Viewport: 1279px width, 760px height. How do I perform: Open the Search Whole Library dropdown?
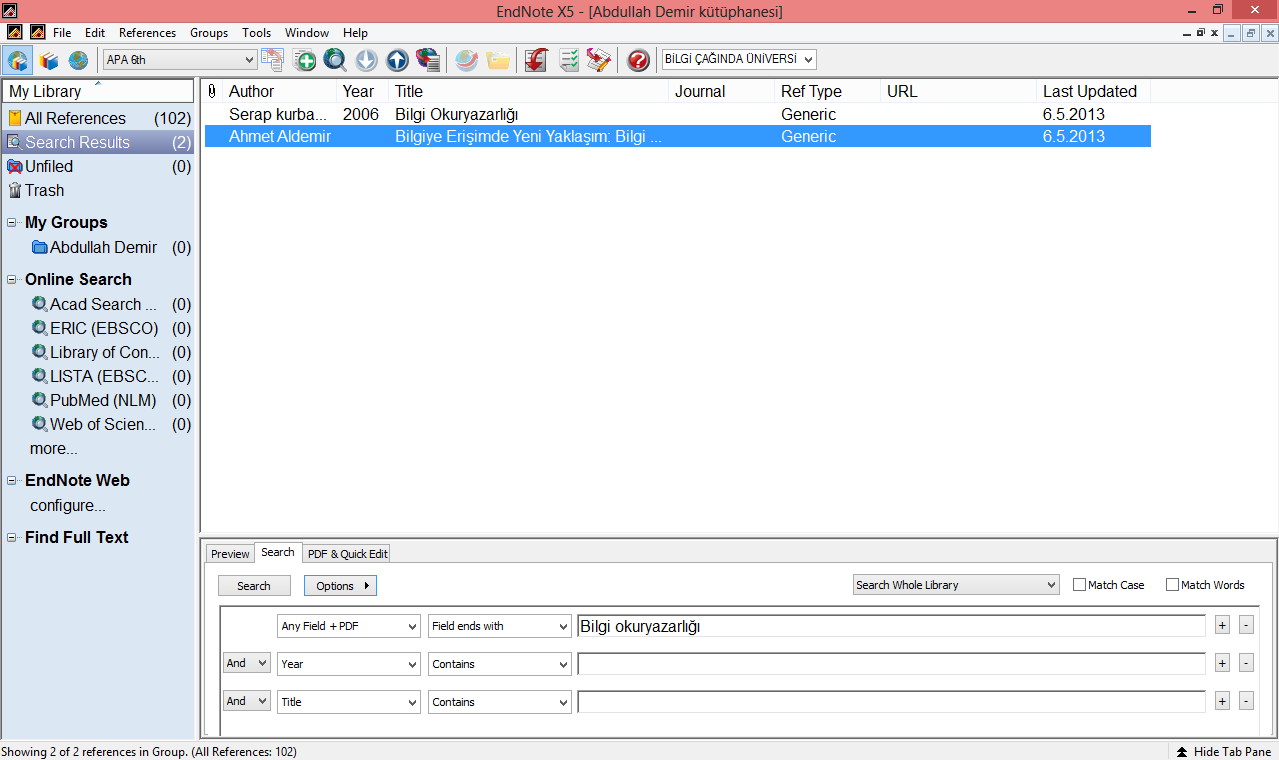point(956,585)
